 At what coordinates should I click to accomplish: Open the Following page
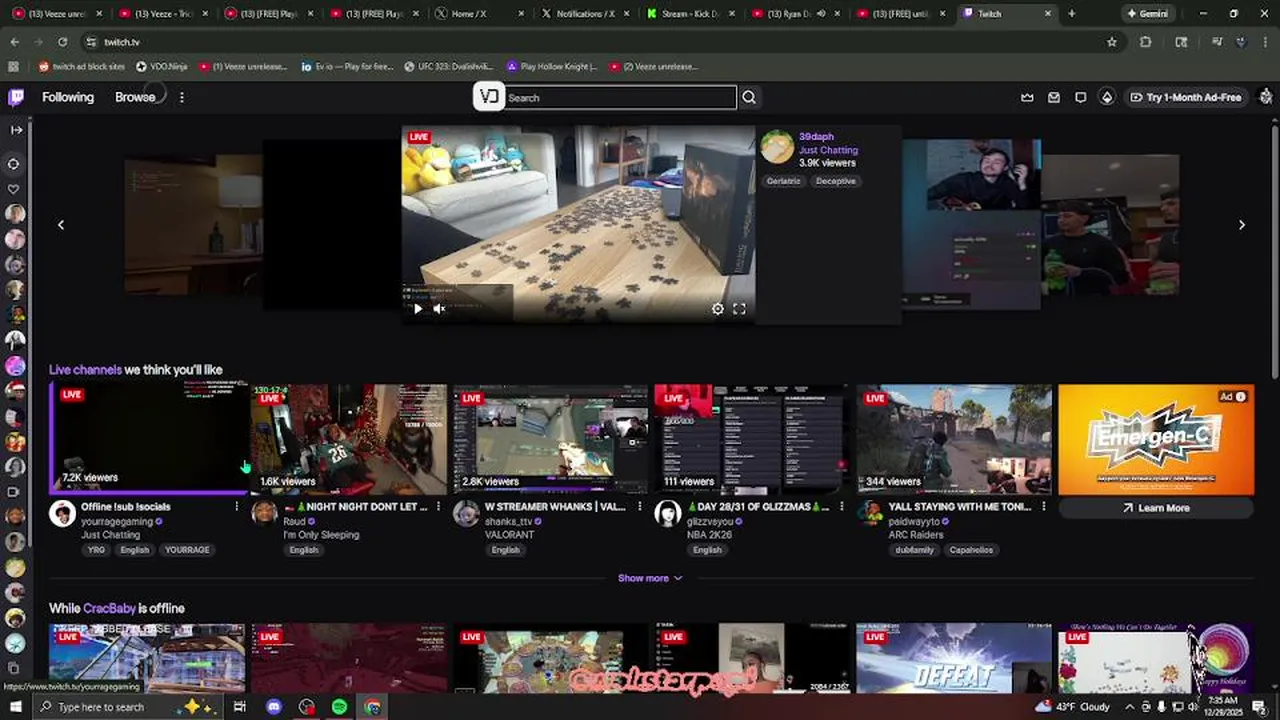[x=68, y=97]
